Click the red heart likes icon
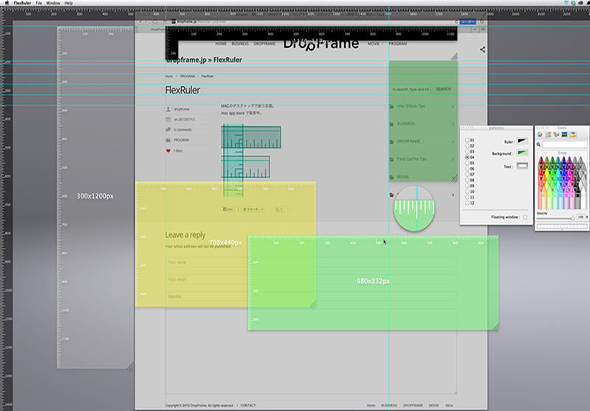 pos(168,151)
